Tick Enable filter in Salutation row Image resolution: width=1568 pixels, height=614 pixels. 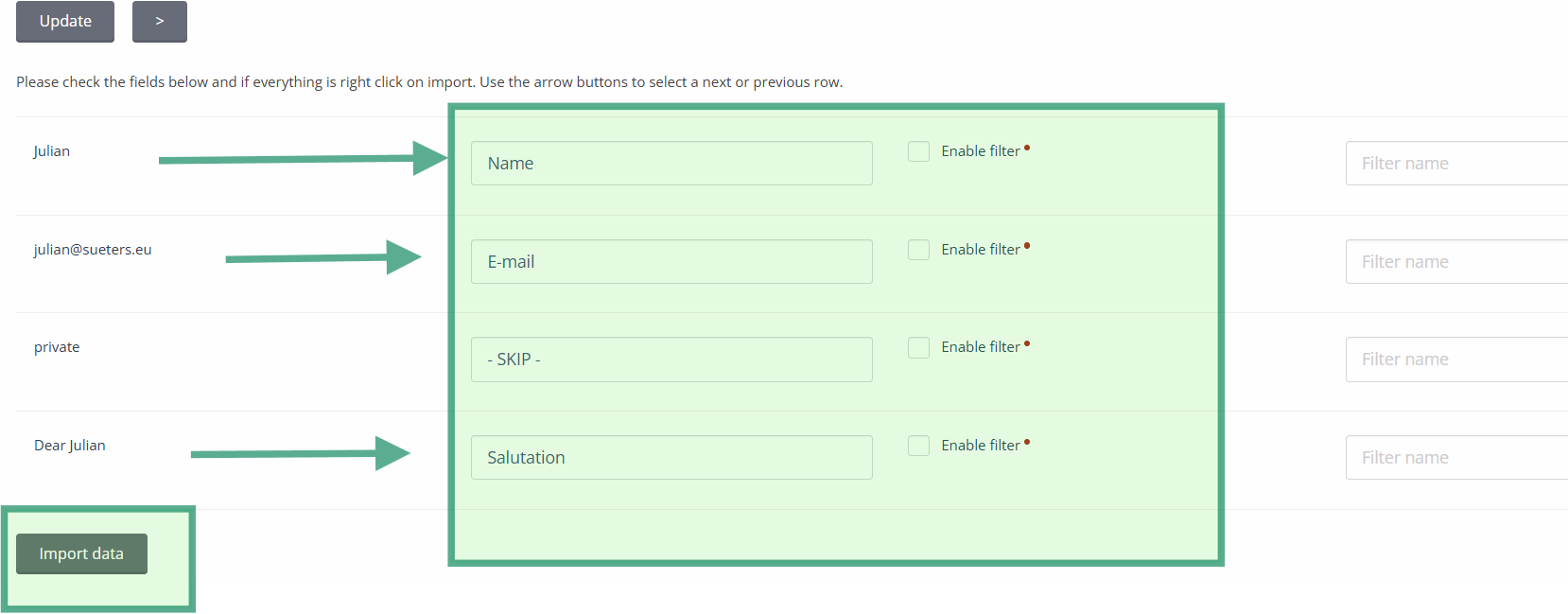[918, 446]
